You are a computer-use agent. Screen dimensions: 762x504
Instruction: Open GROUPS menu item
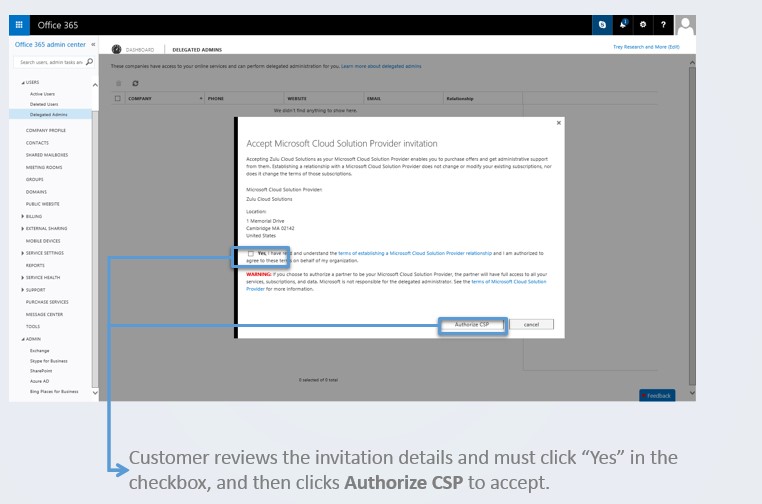tap(35, 179)
